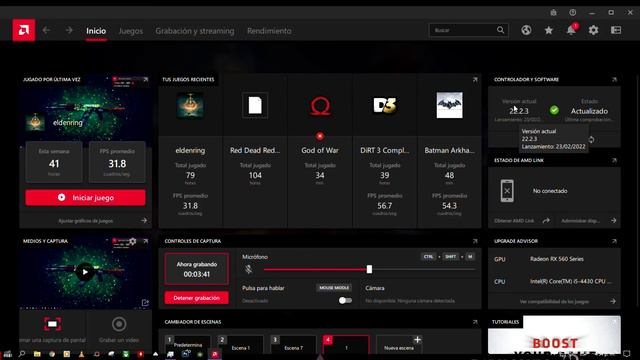Click the DiRT 3 game icon

pos(384,105)
